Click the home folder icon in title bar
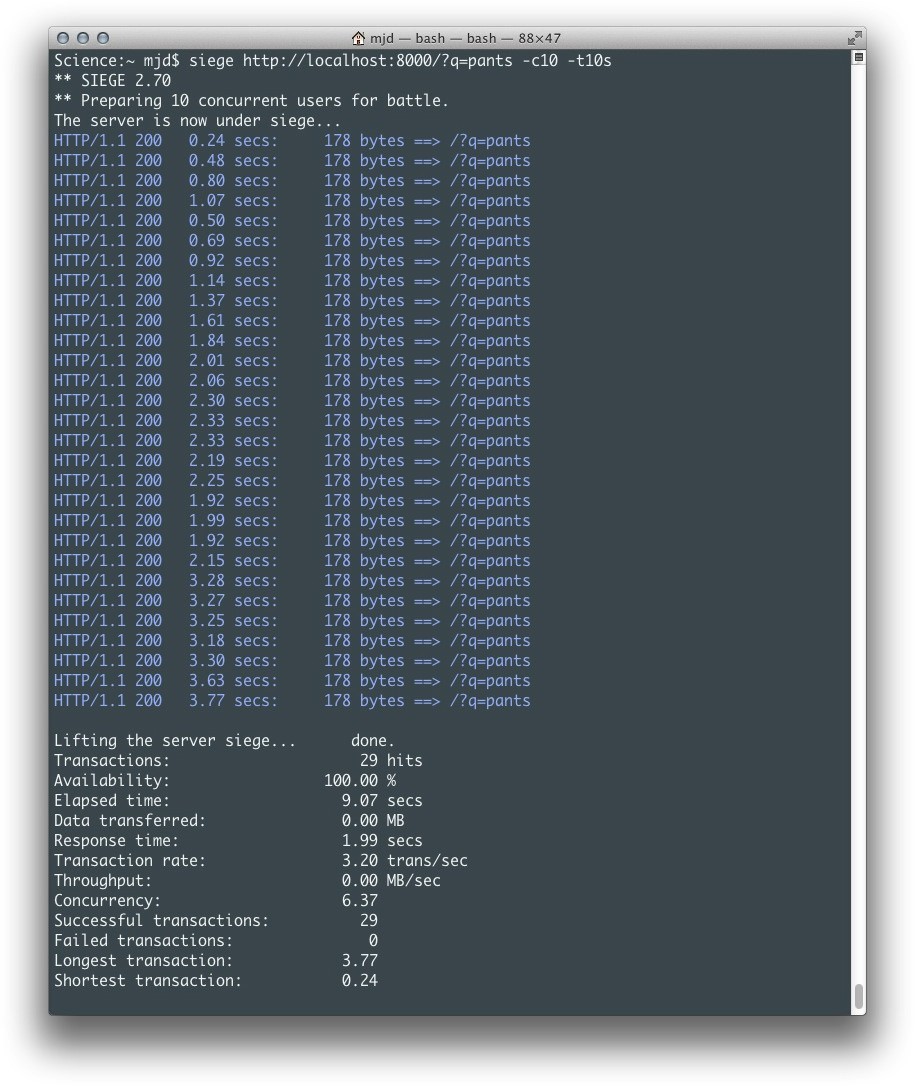Image resolution: width=915 pixels, height=1086 pixels. [x=358, y=38]
